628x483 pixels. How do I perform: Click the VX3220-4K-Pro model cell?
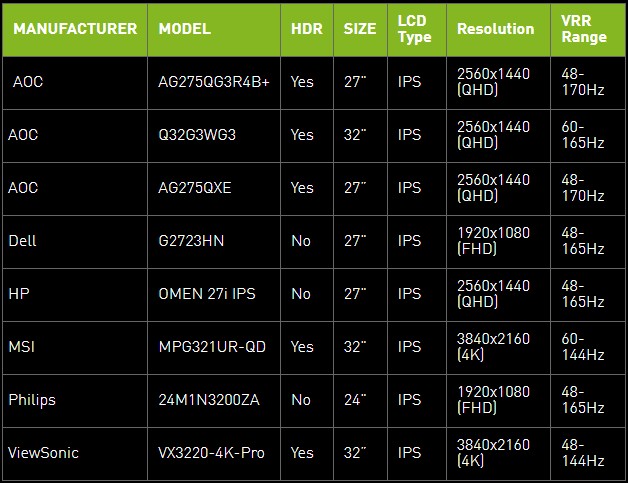(212, 453)
